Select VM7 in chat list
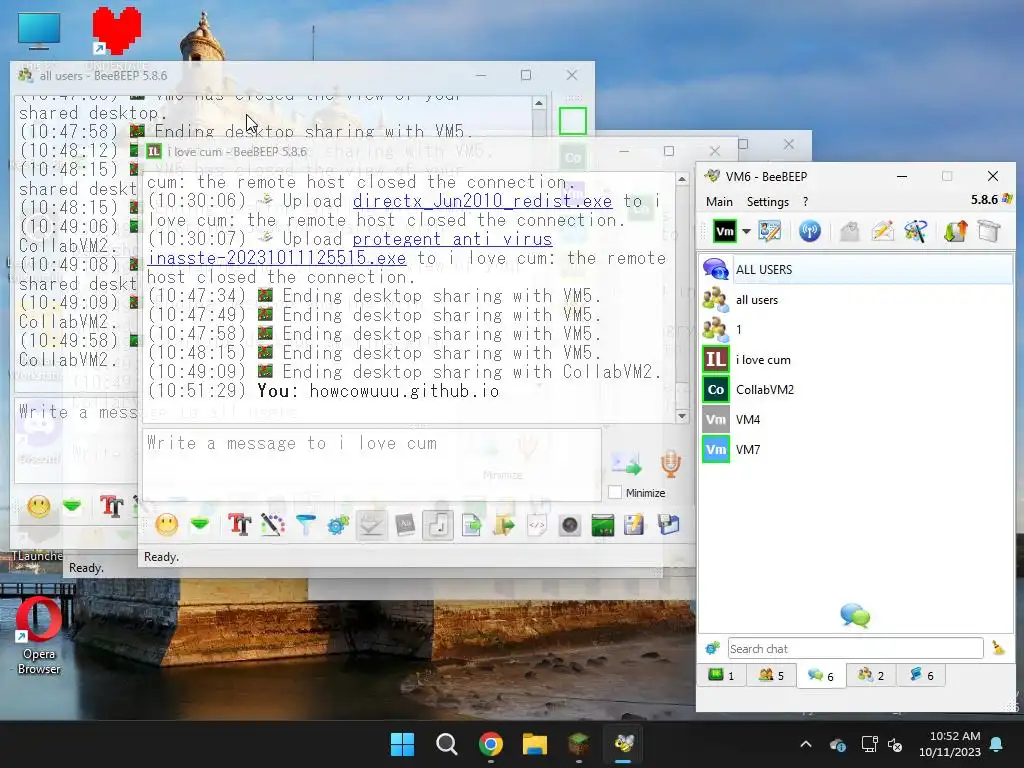The image size is (1024, 768). [856, 449]
